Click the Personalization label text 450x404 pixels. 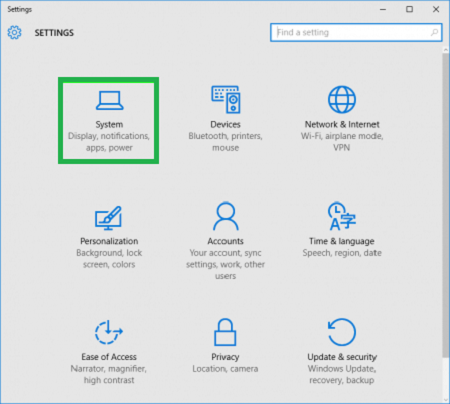(x=109, y=241)
